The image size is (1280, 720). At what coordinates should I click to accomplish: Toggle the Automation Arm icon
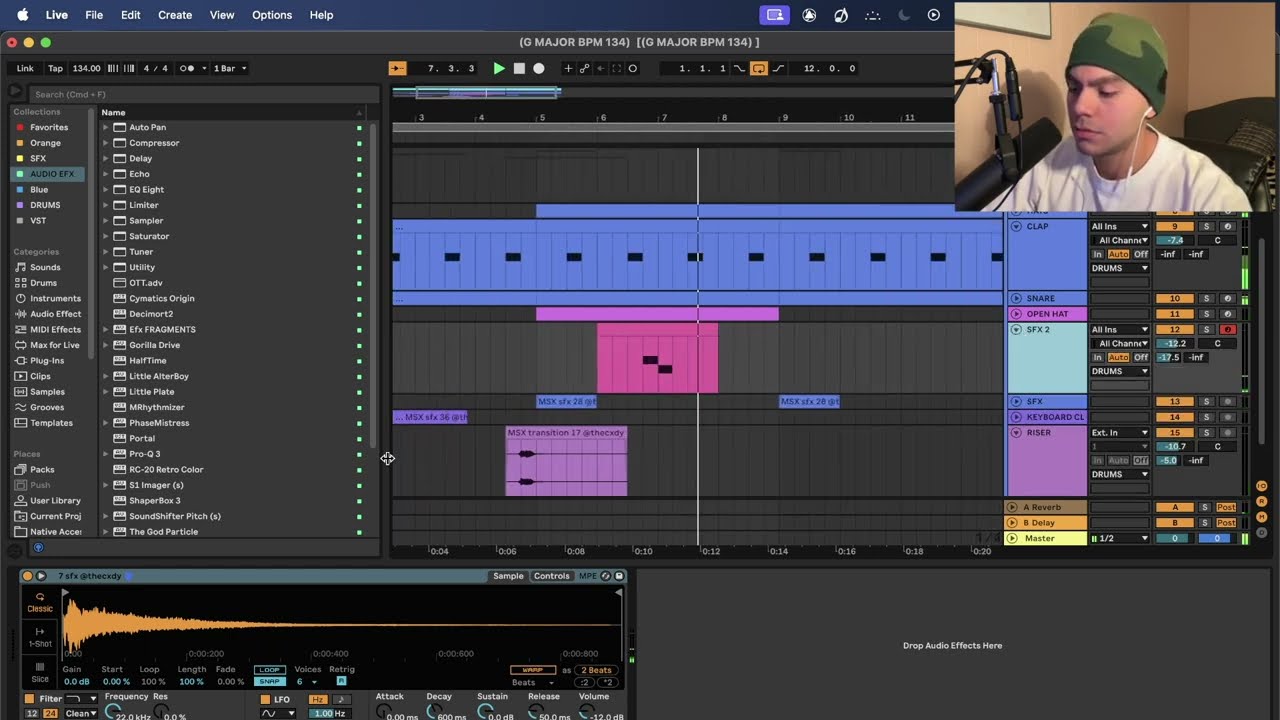(x=584, y=68)
